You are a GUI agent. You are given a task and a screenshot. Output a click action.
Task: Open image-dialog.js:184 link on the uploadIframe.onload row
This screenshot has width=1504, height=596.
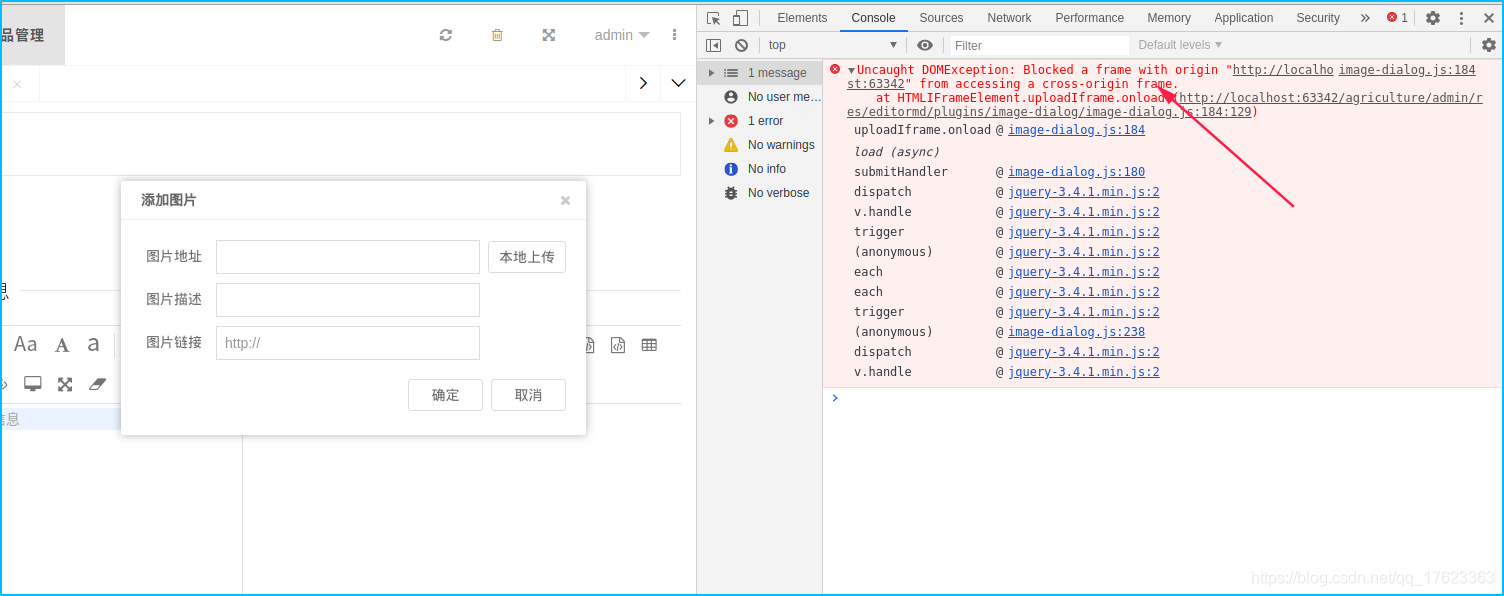(x=1076, y=130)
